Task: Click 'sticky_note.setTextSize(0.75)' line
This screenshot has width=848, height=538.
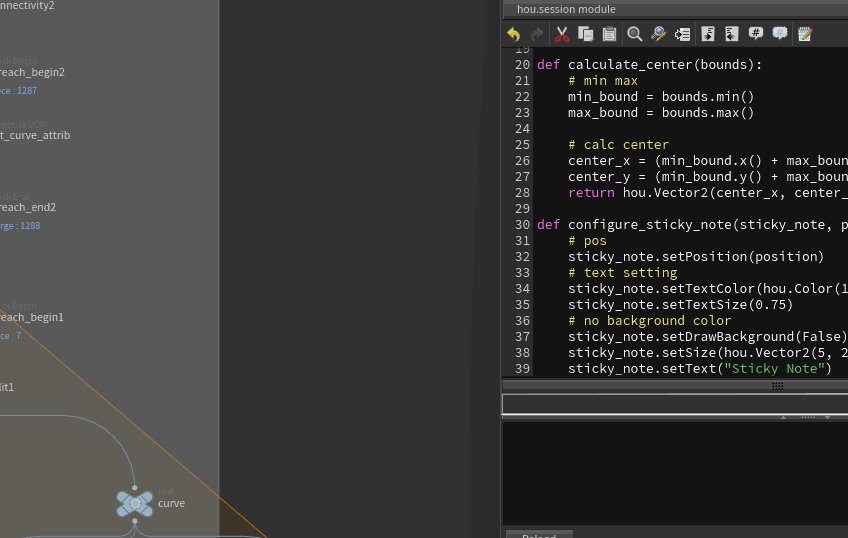Action: pyautogui.click(x=680, y=304)
